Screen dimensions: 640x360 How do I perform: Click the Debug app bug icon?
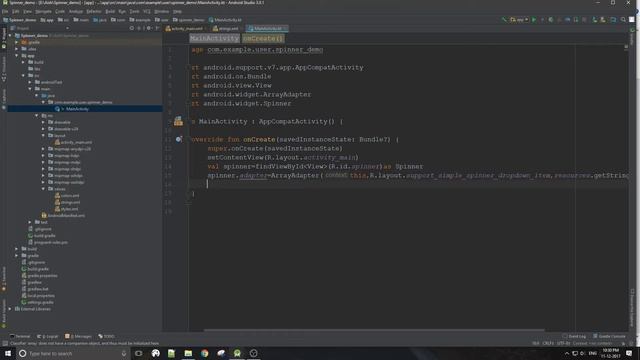tap(551, 20)
